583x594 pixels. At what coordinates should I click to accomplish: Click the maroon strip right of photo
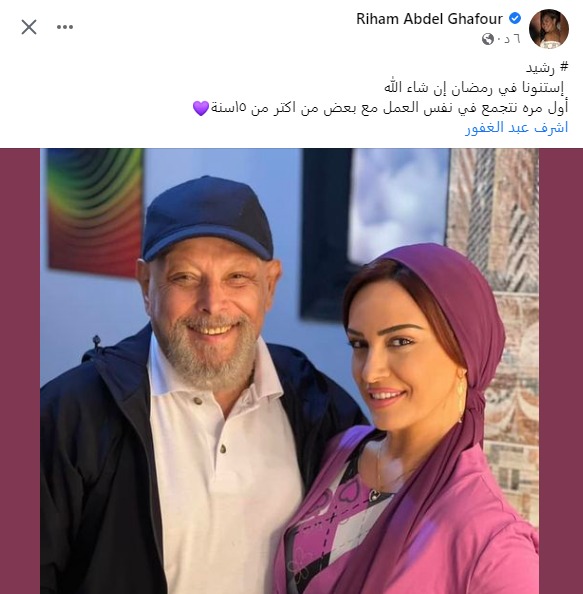(x=561, y=371)
